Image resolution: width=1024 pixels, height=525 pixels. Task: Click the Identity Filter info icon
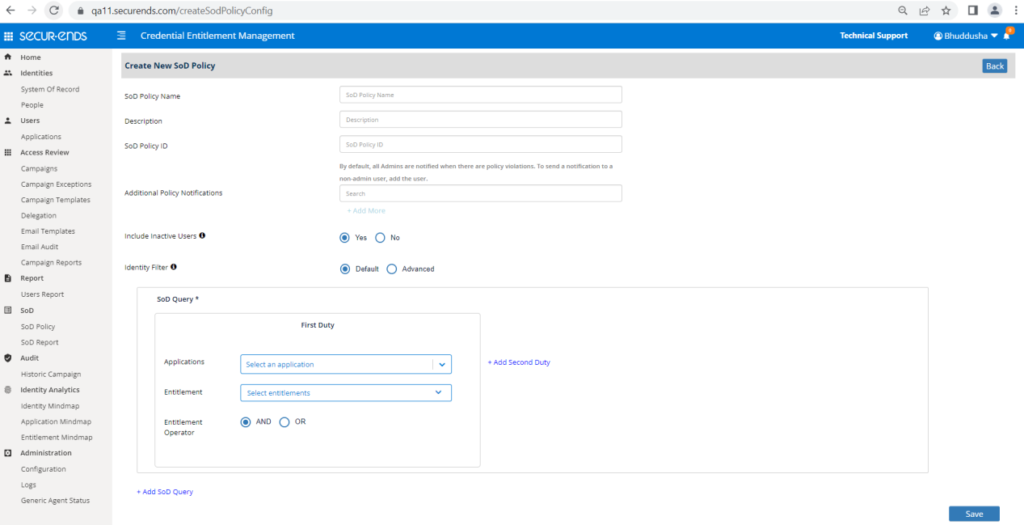(174, 266)
